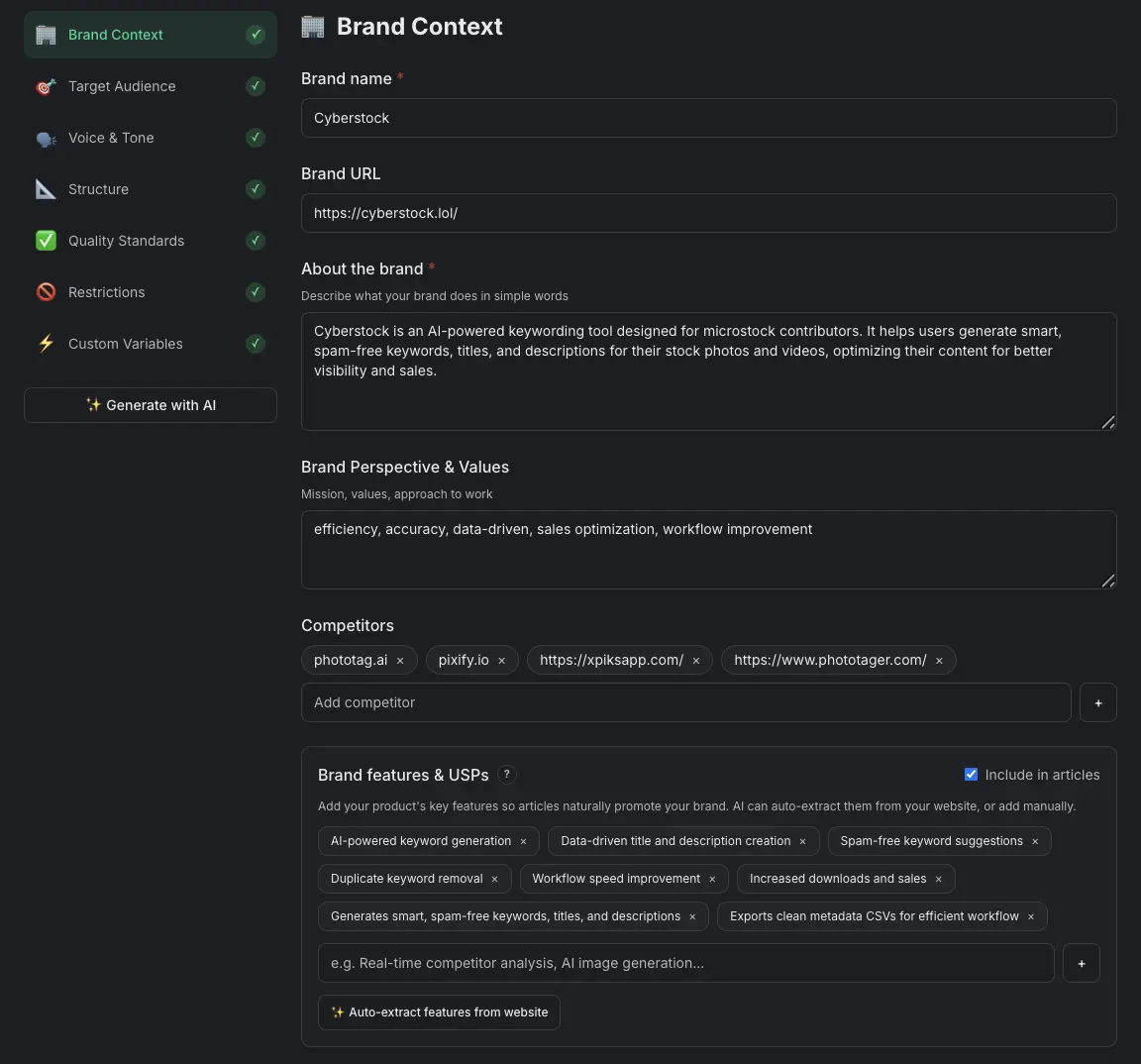This screenshot has width=1141, height=1064.
Task: Open the Restrictions section
Action: coord(150,292)
